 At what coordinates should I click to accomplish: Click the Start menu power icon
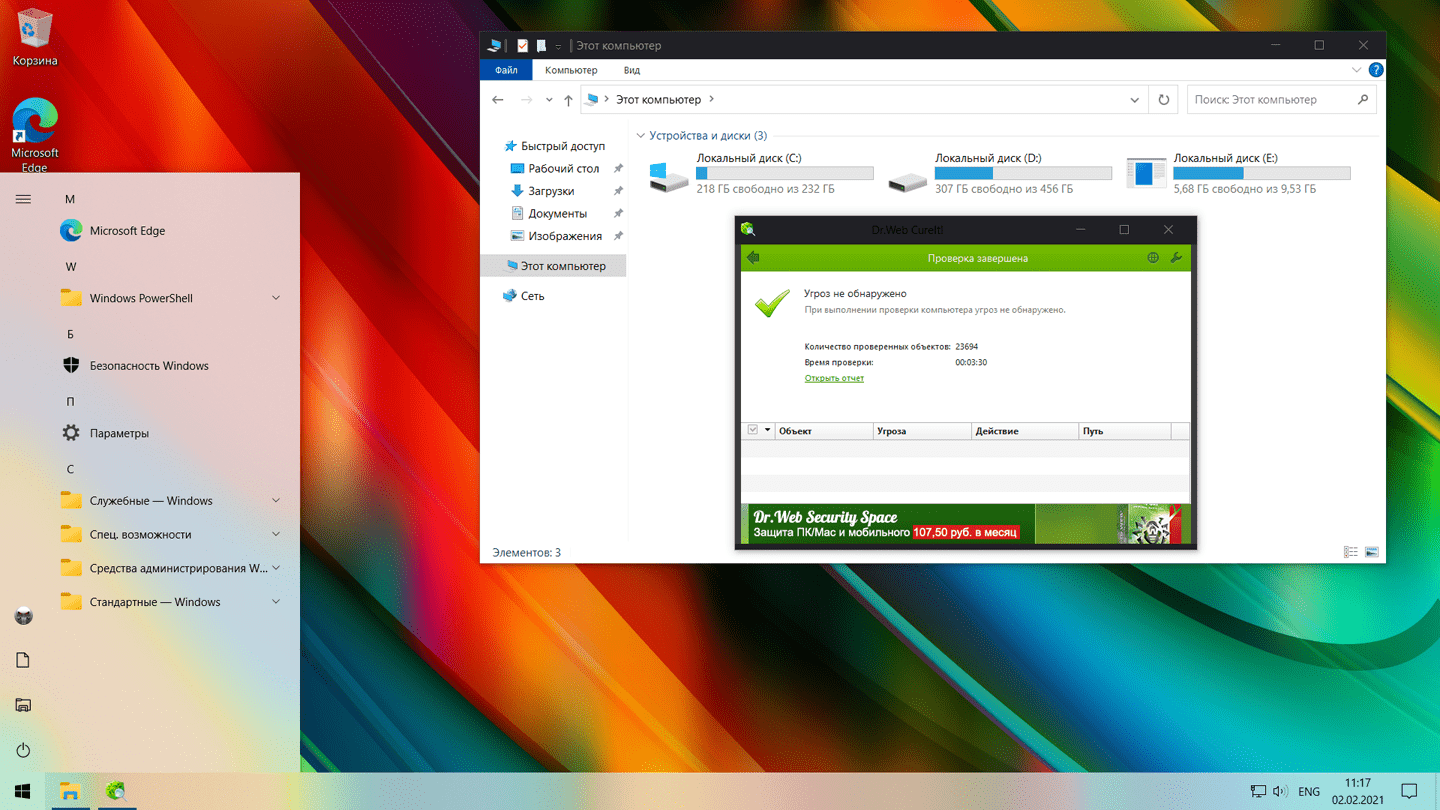(x=23, y=750)
